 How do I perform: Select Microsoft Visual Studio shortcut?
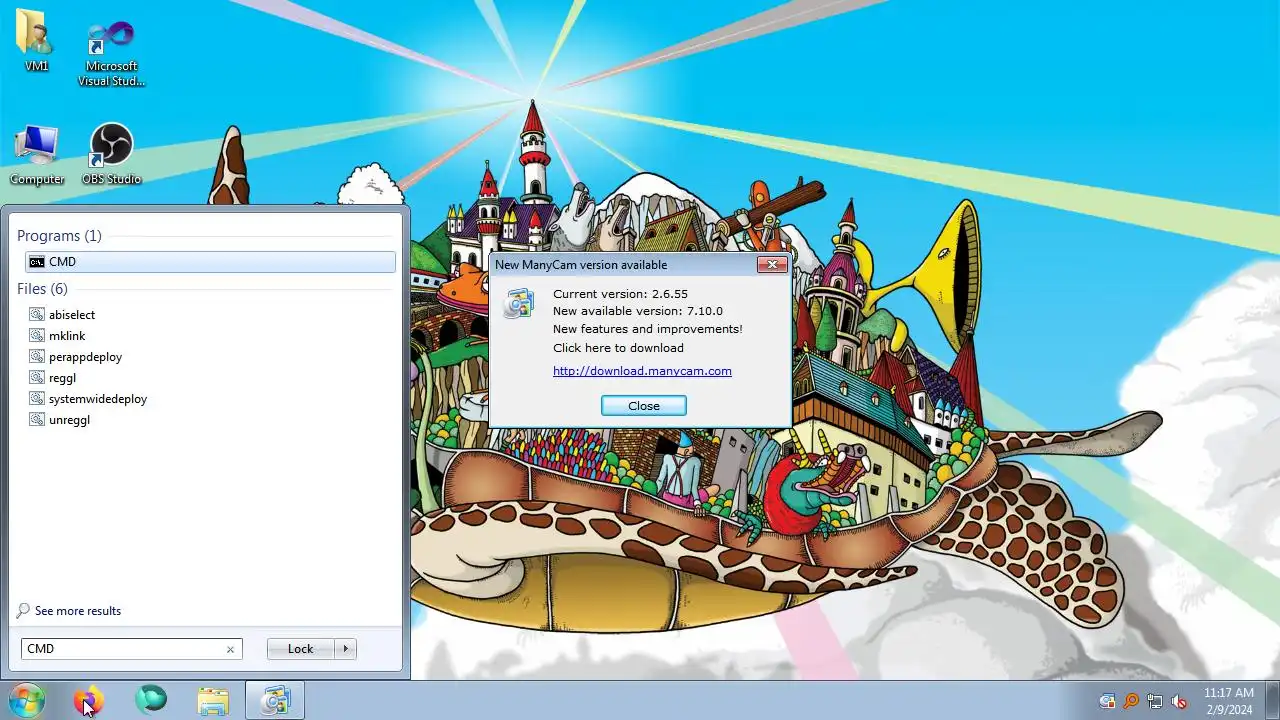111,53
